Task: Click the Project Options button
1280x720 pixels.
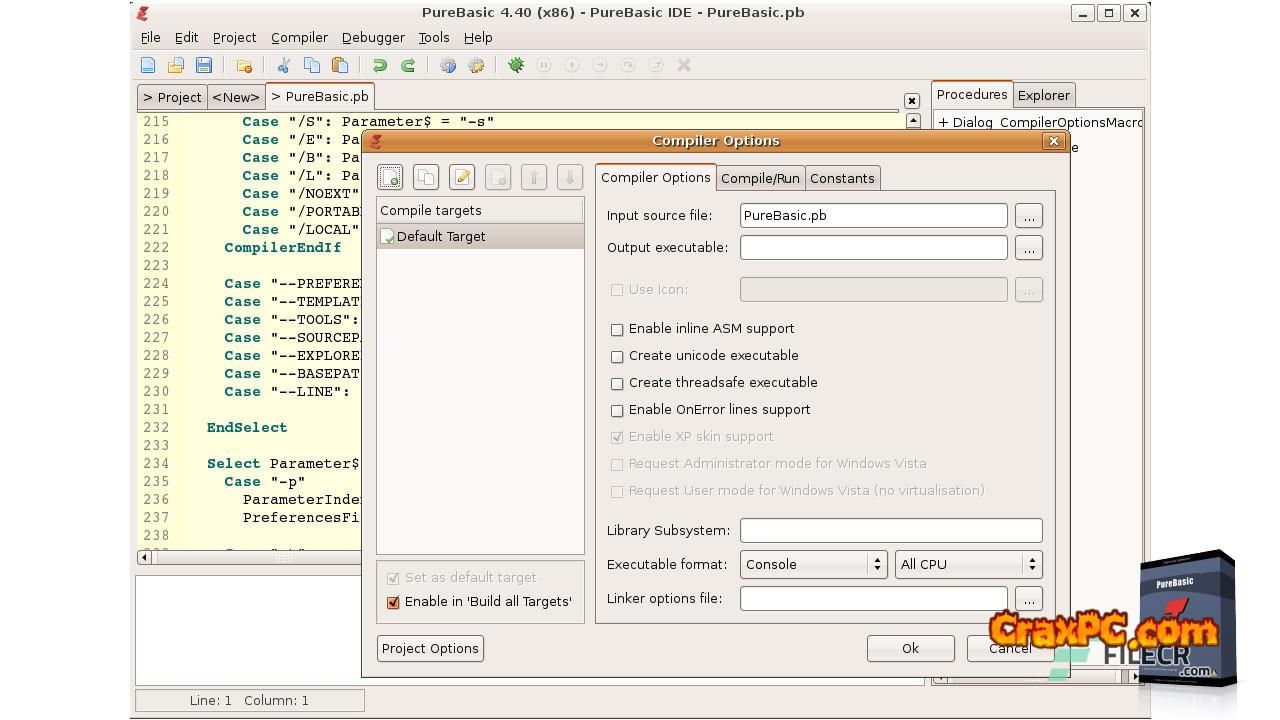Action: pos(430,648)
